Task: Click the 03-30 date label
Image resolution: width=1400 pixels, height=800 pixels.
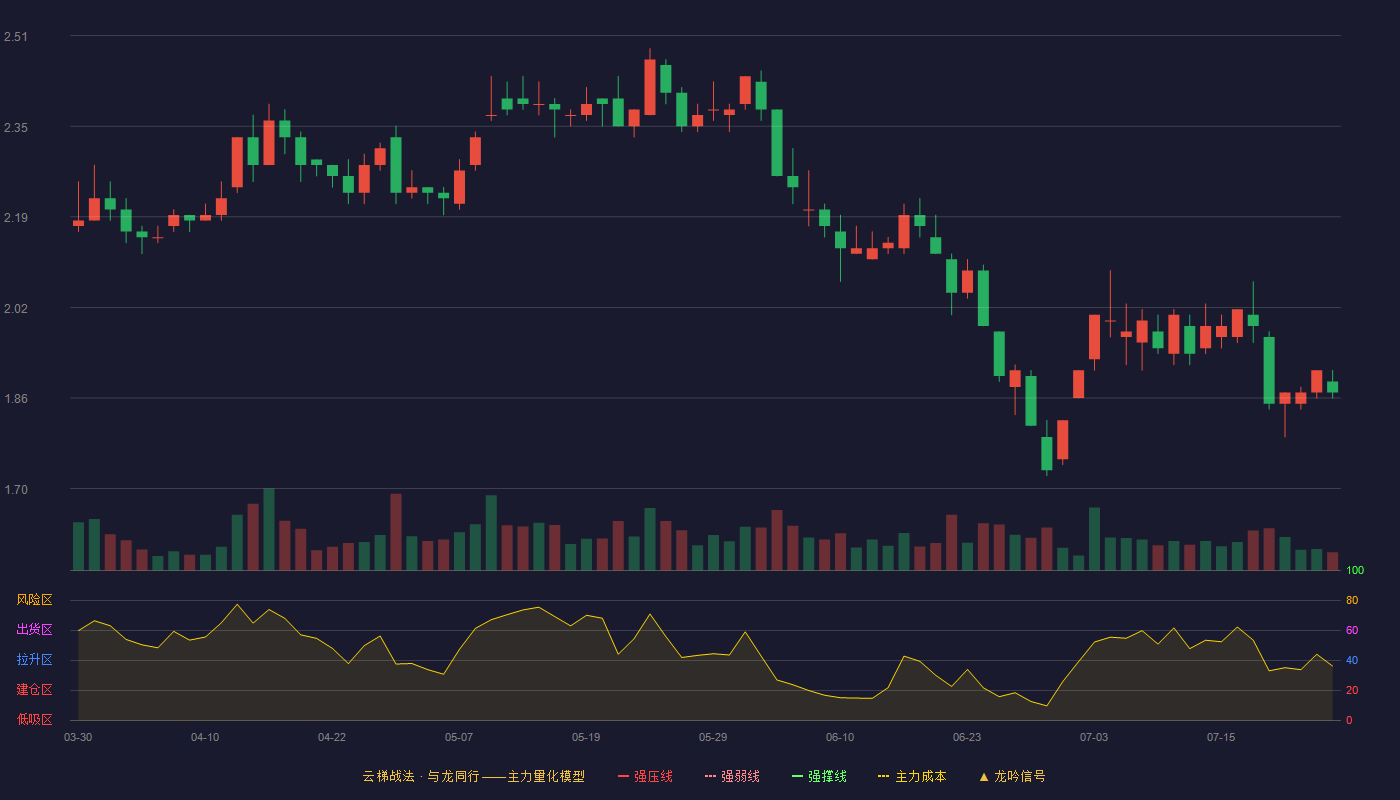Action: point(78,737)
